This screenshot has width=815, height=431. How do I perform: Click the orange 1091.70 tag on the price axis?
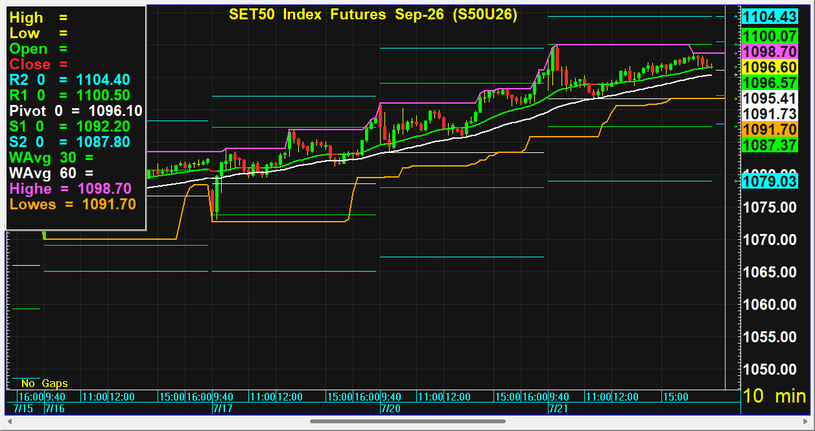[x=770, y=129]
